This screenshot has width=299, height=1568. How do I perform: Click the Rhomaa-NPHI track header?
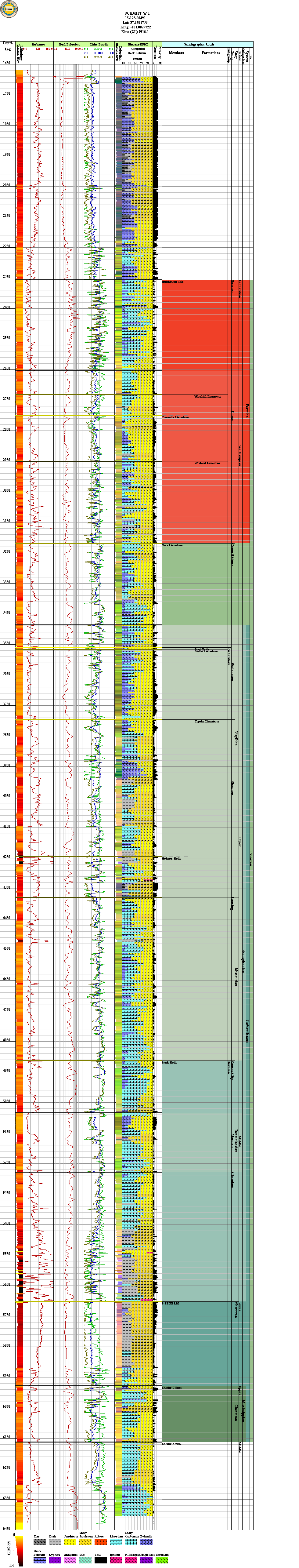tap(137, 45)
